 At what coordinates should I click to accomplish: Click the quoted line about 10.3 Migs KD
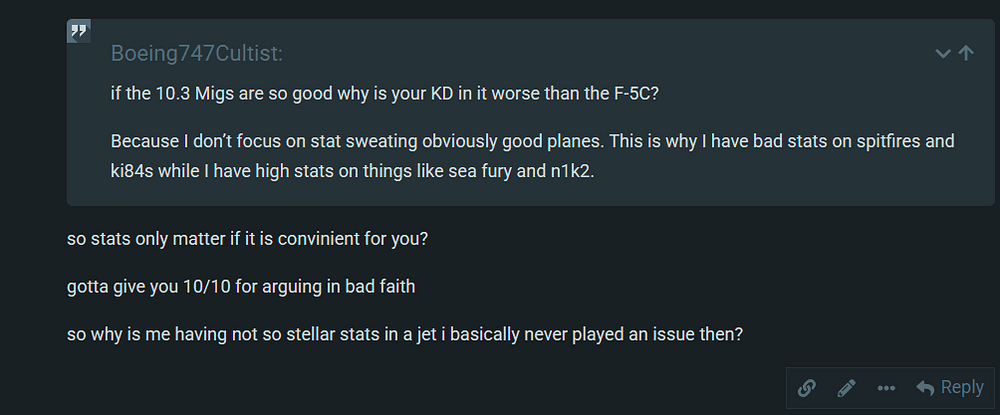pos(385,93)
